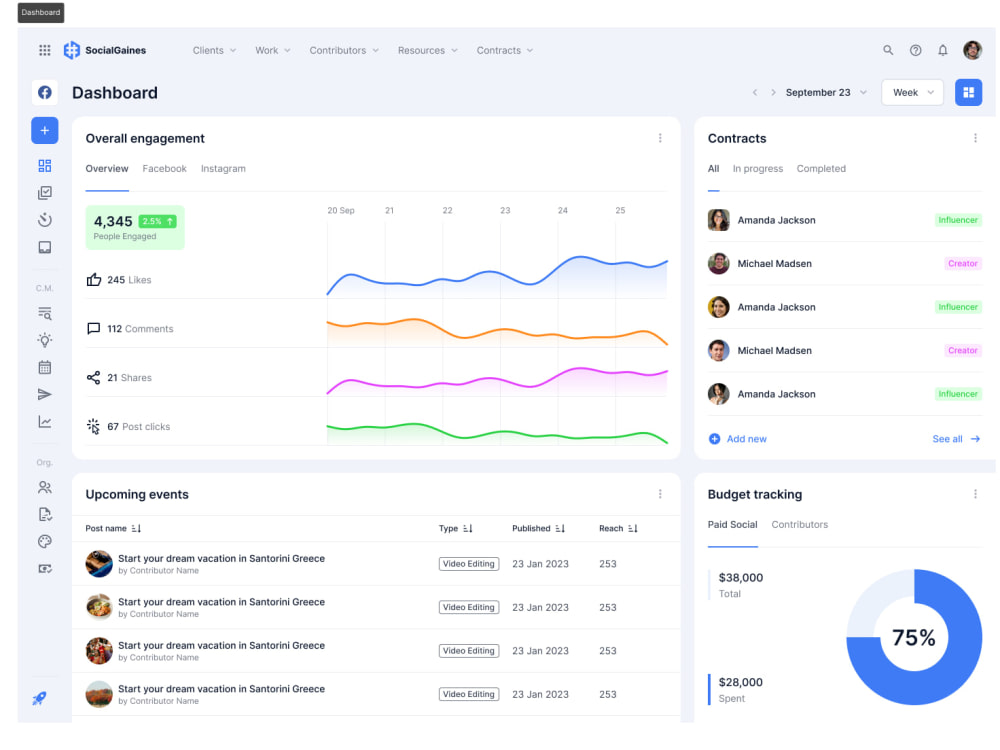Viewport: 1000px width, 750px height.
Task: Open the inbox tray icon in sidebar
Action: click(45, 247)
